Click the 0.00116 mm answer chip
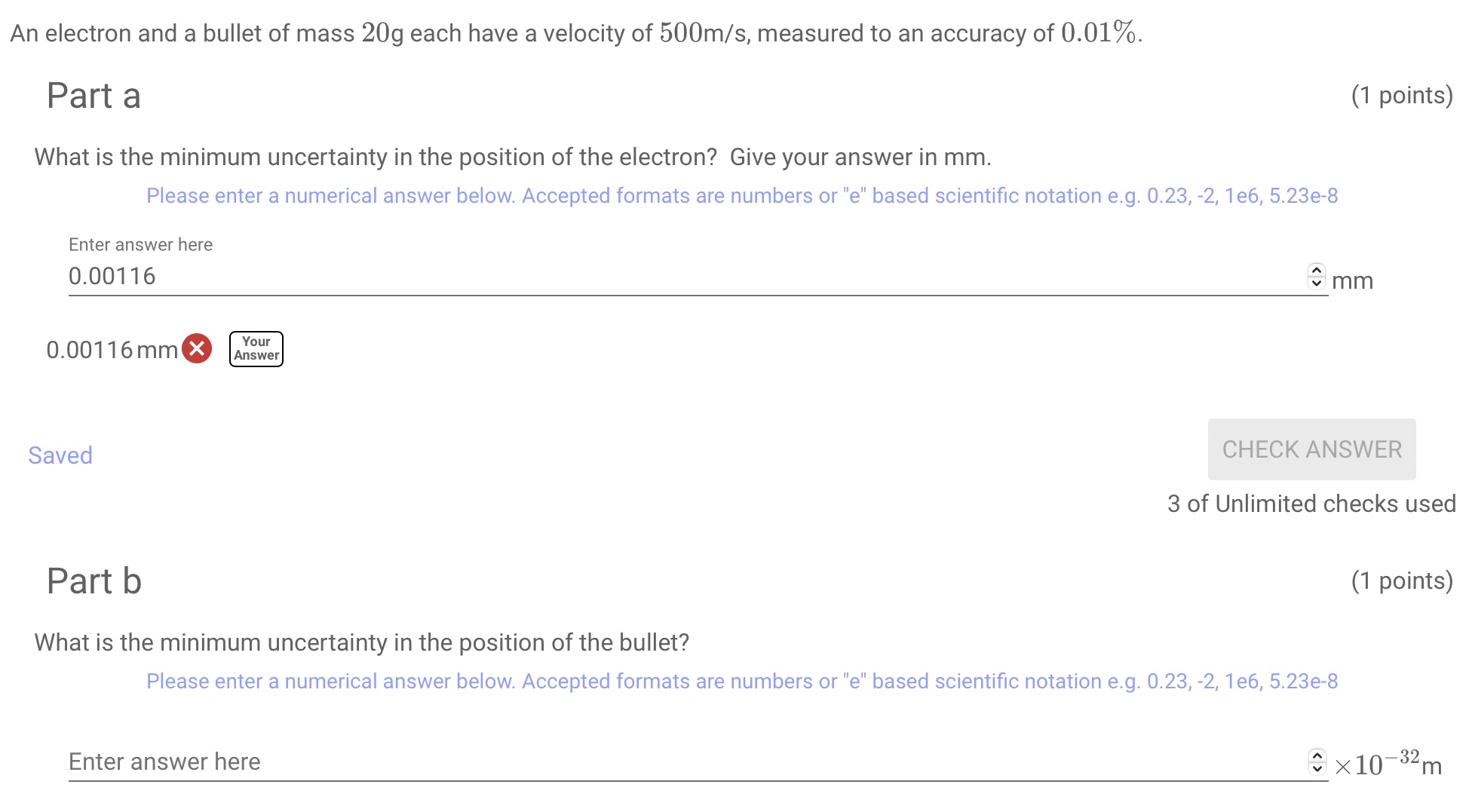The width and height of the screenshot is (1472, 812). click(113, 349)
